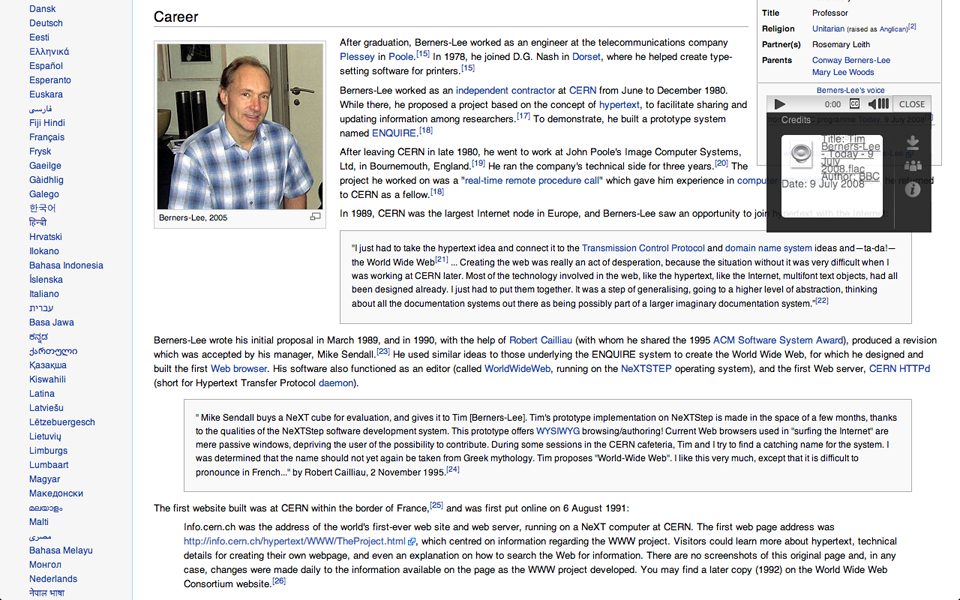This screenshot has width=960, height=600.
Task: Open the credits people icon in overlay
Action: pyautogui.click(x=911, y=166)
